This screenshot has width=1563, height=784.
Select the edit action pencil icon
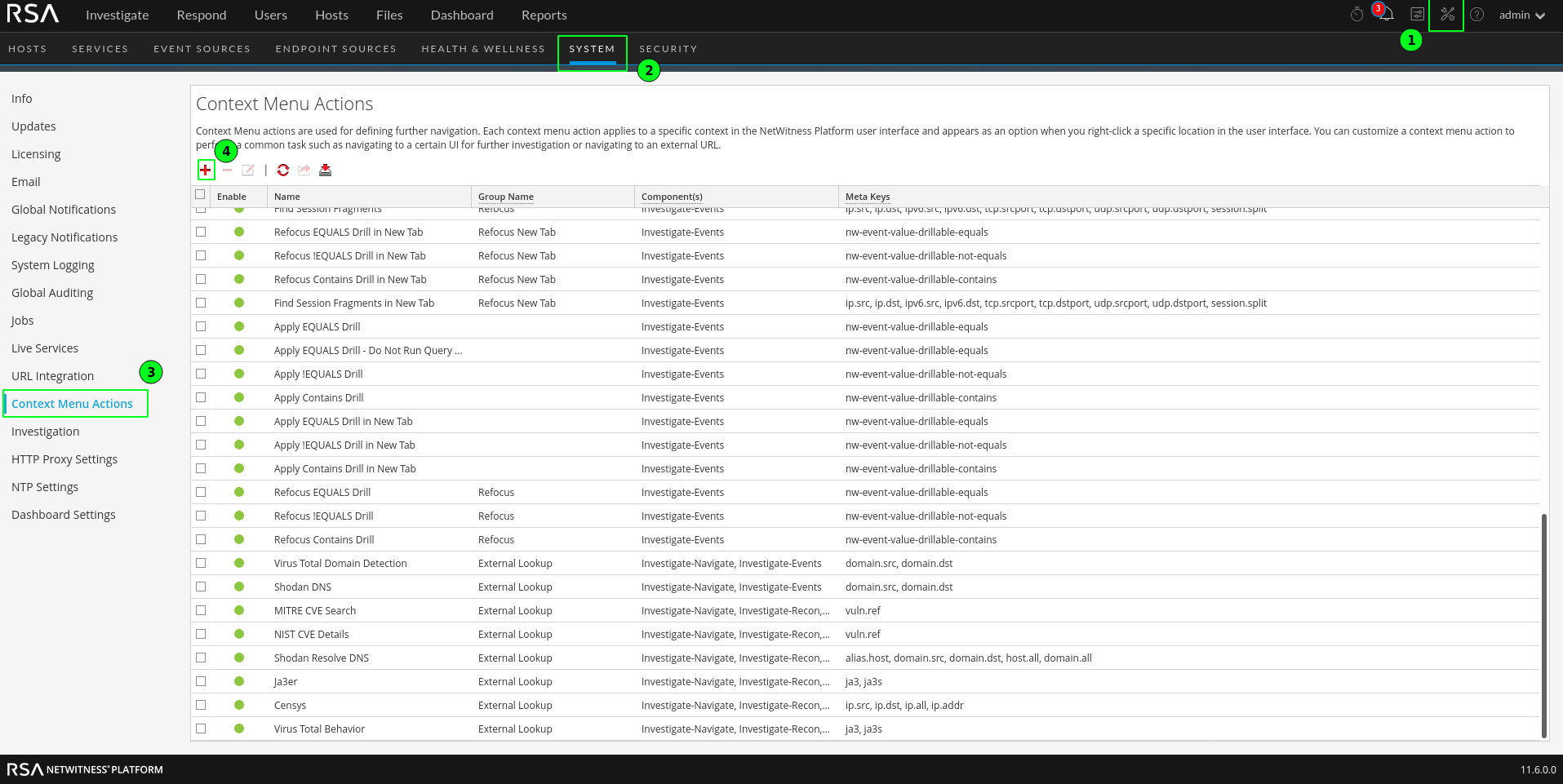tap(249, 170)
